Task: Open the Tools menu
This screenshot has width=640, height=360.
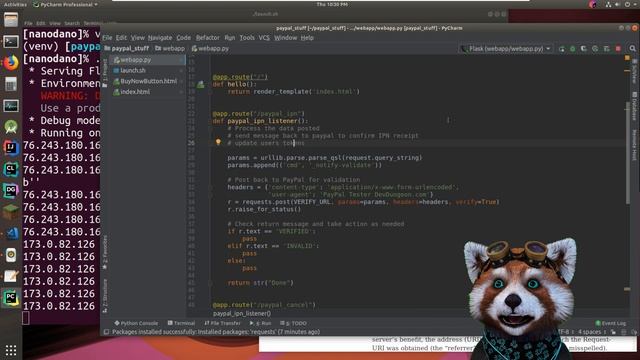Action: [247, 38]
